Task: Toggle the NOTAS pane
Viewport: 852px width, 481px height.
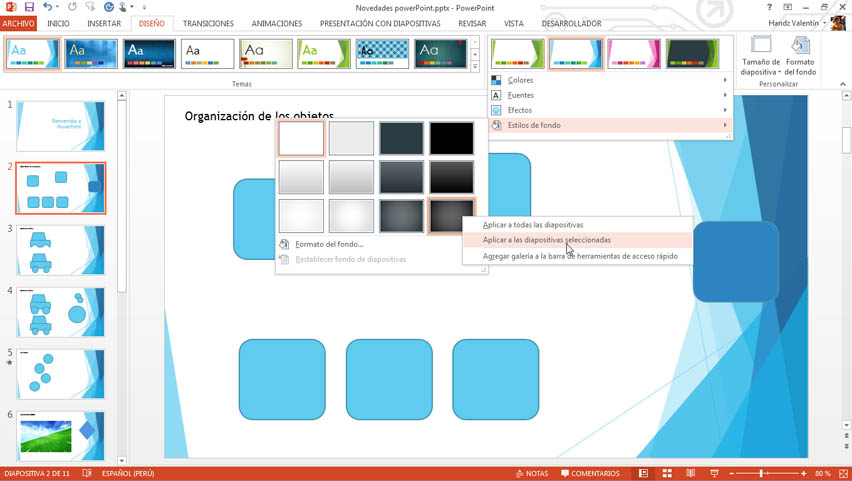Action: [530, 473]
